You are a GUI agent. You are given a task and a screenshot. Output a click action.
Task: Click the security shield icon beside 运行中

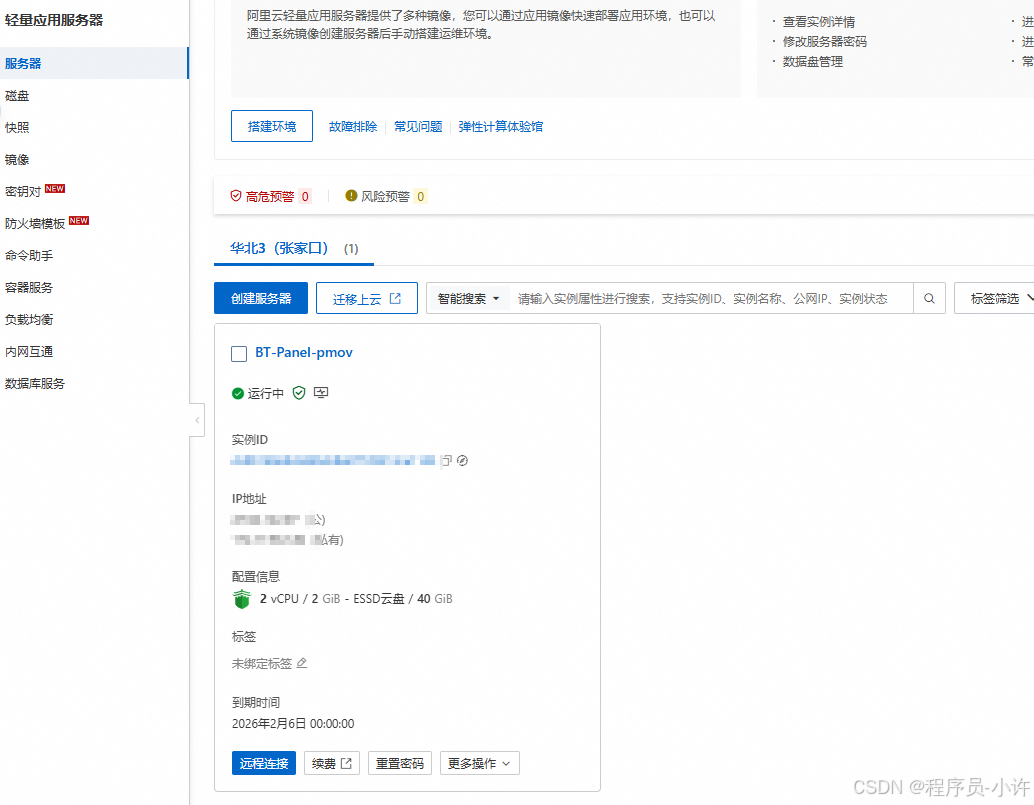[299, 393]
